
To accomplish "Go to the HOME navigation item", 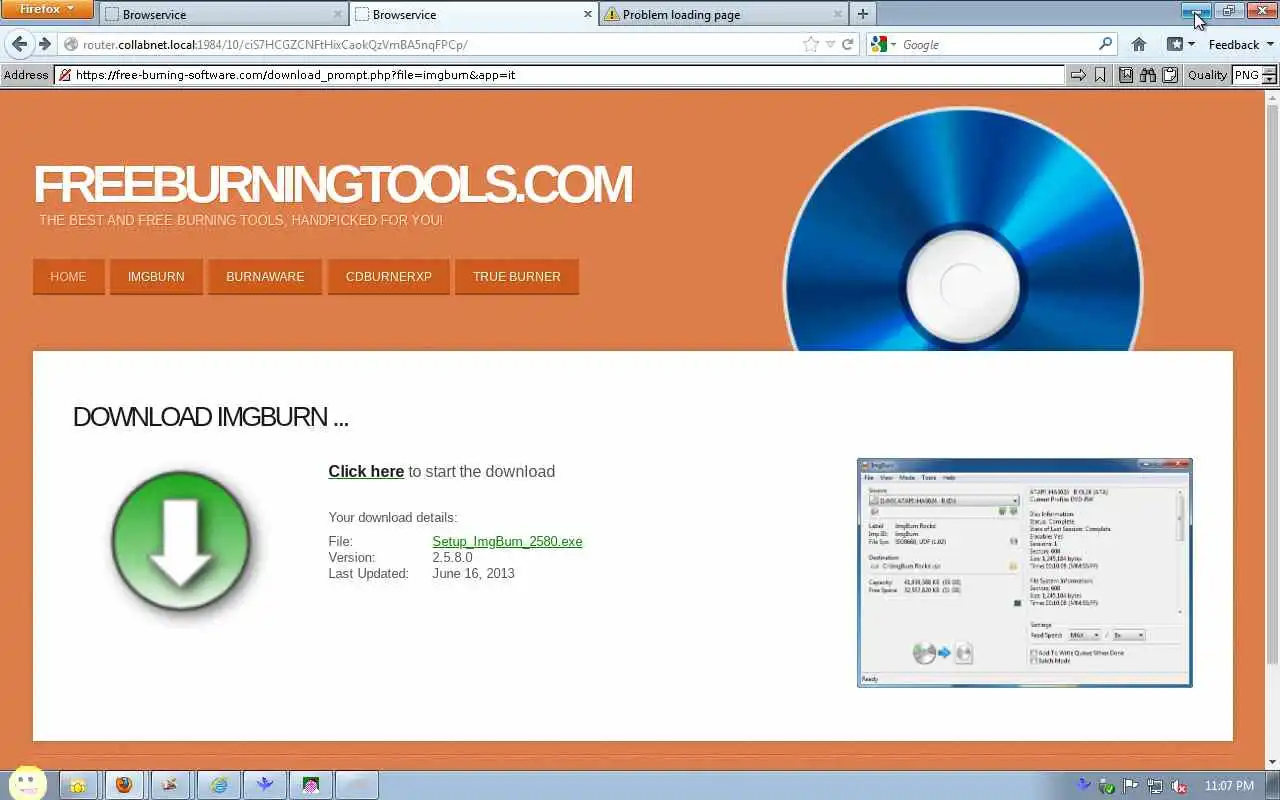I will [68, 277].
